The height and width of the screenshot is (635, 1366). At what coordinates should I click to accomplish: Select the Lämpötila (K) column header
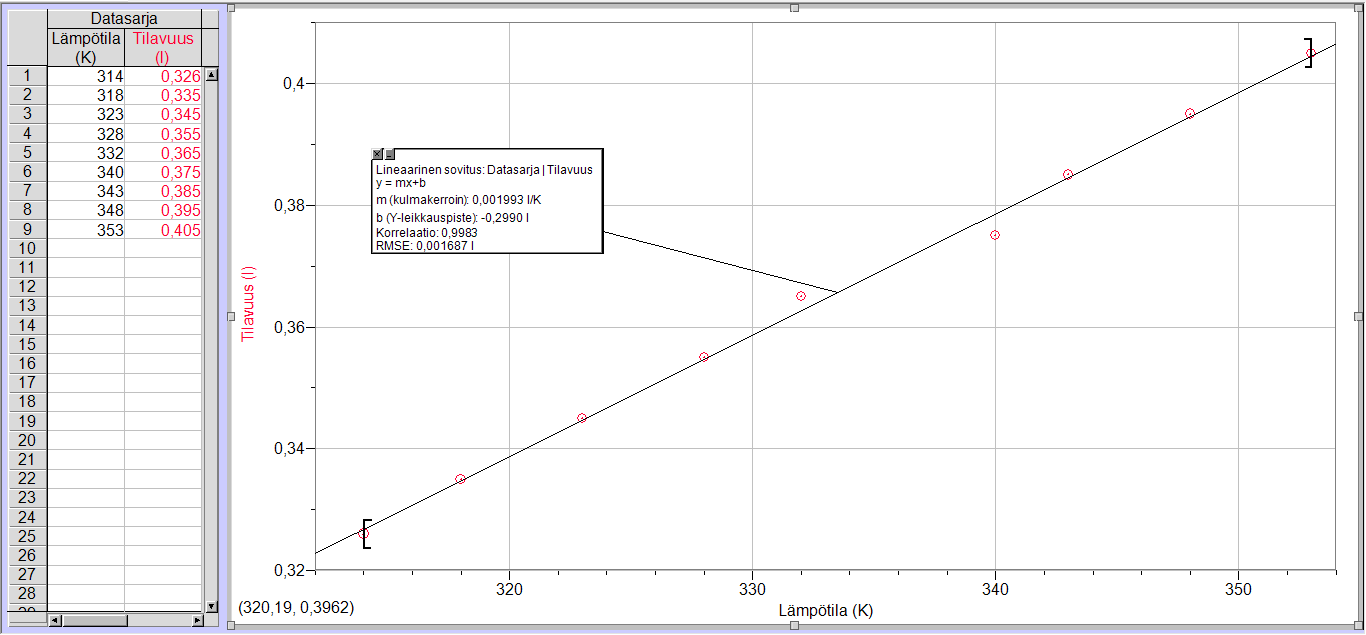pyautogui.click(x=86, y=47)
